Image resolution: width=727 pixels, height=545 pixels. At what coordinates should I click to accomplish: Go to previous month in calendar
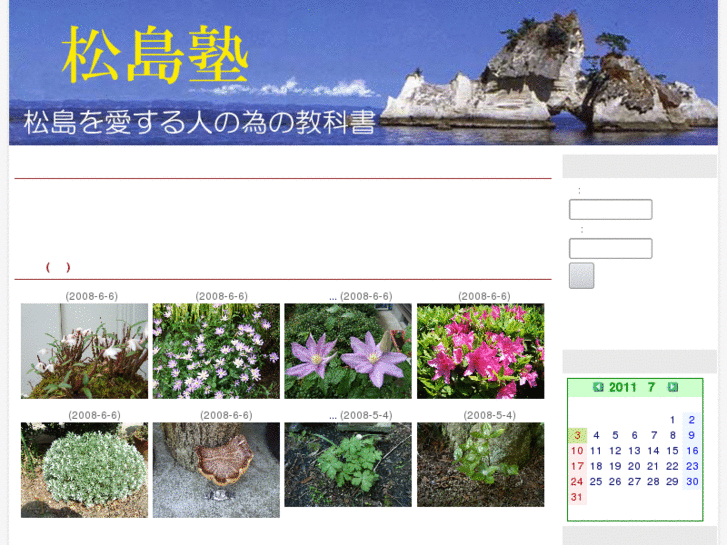(598, 387)
